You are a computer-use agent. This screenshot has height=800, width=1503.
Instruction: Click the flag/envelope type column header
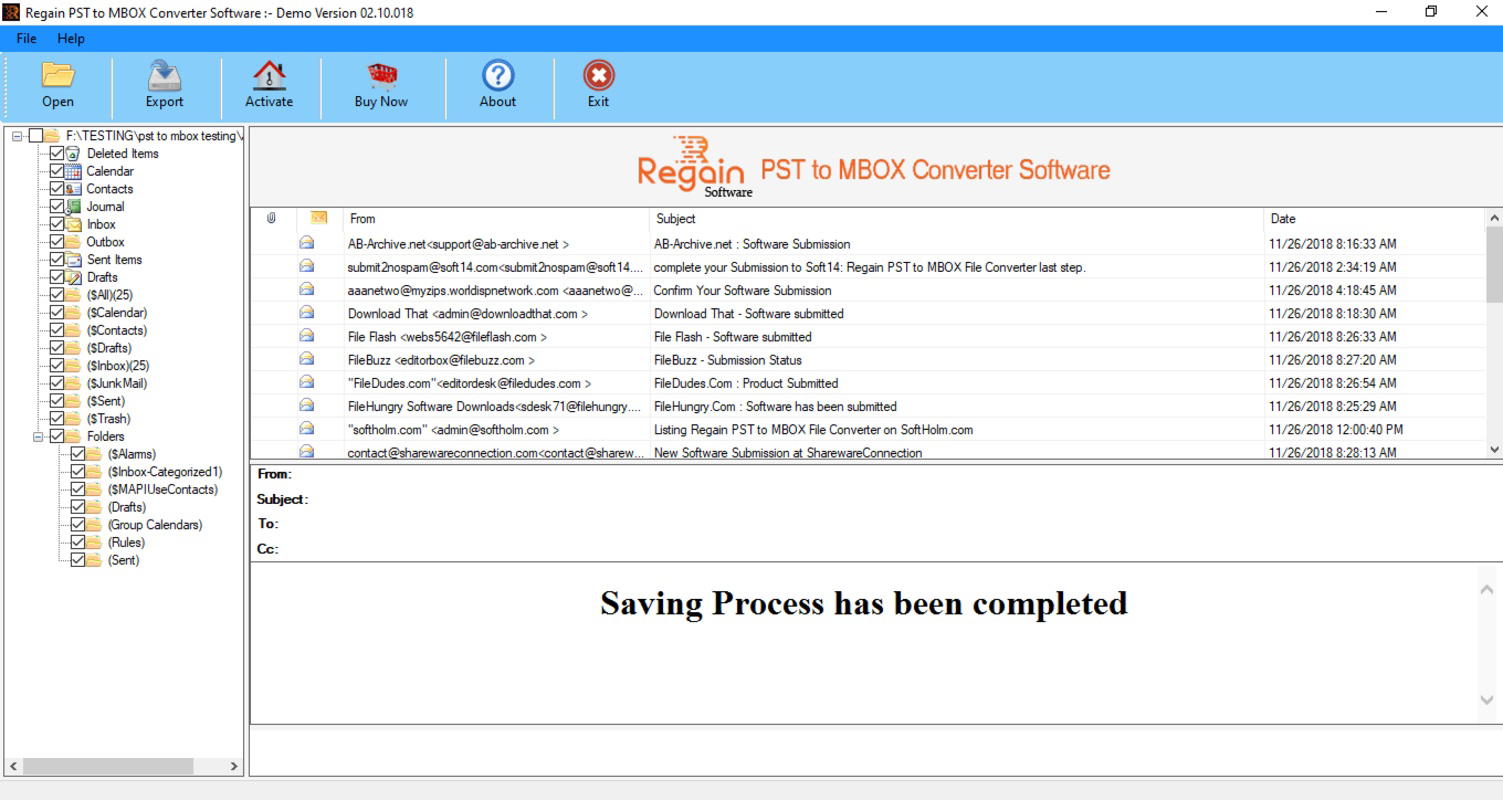click(x=319, y=218)
